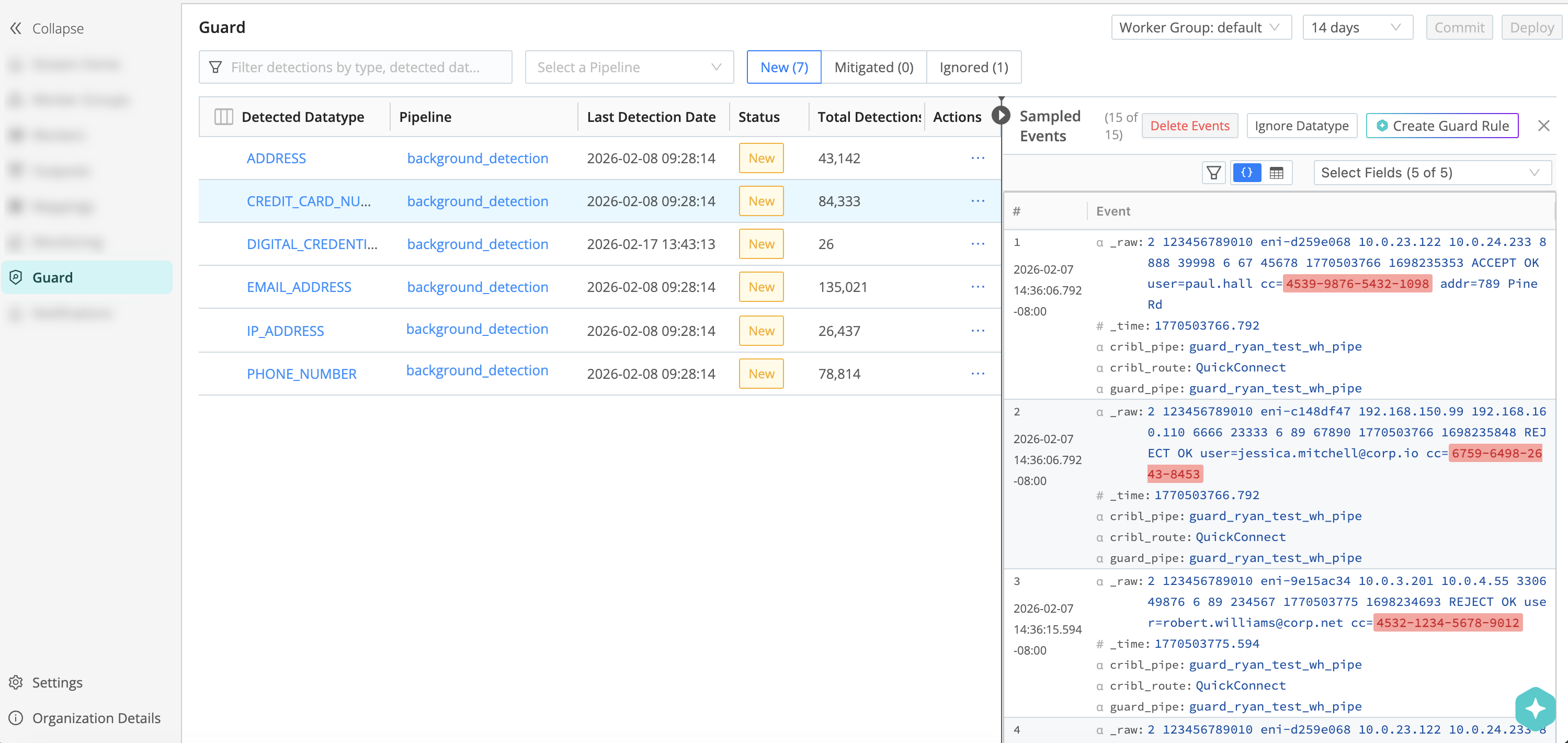Click the Create Guard Rule button
This screenshot has width=1568, height=743.
(x=1441, y=126)
